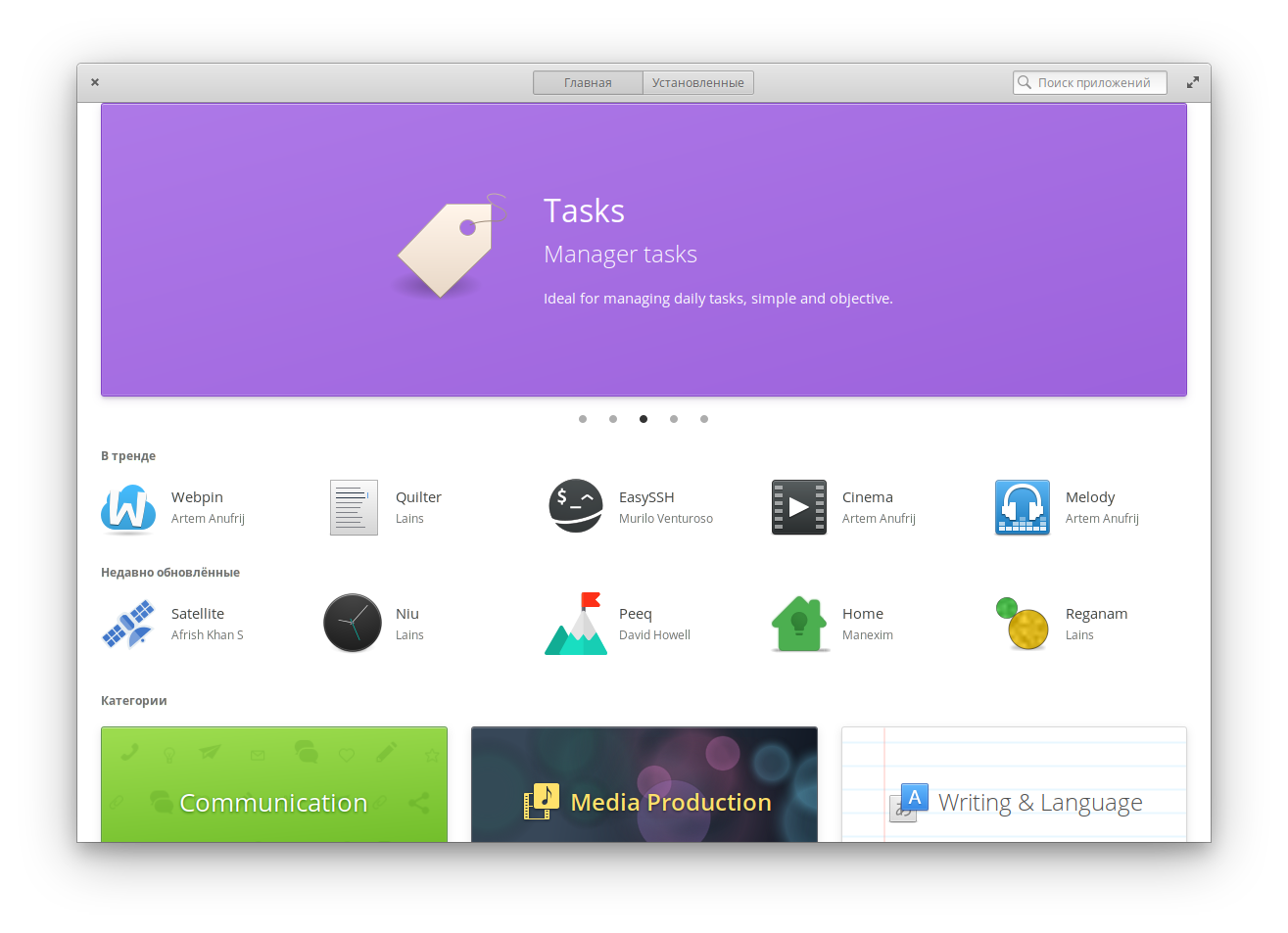The width and height of the screenshot is (1288, 933).
Task: Select the Quilter app icon
Action: pyautogui.click(x=354, y=507)
